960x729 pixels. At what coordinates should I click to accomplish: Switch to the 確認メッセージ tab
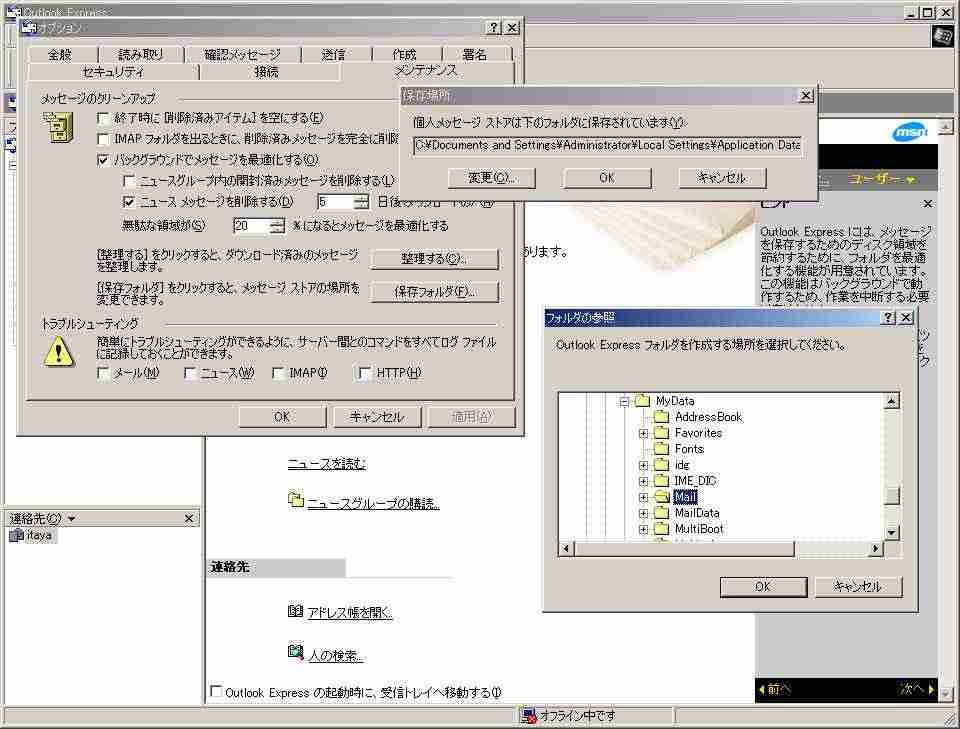tap(243, 54)
